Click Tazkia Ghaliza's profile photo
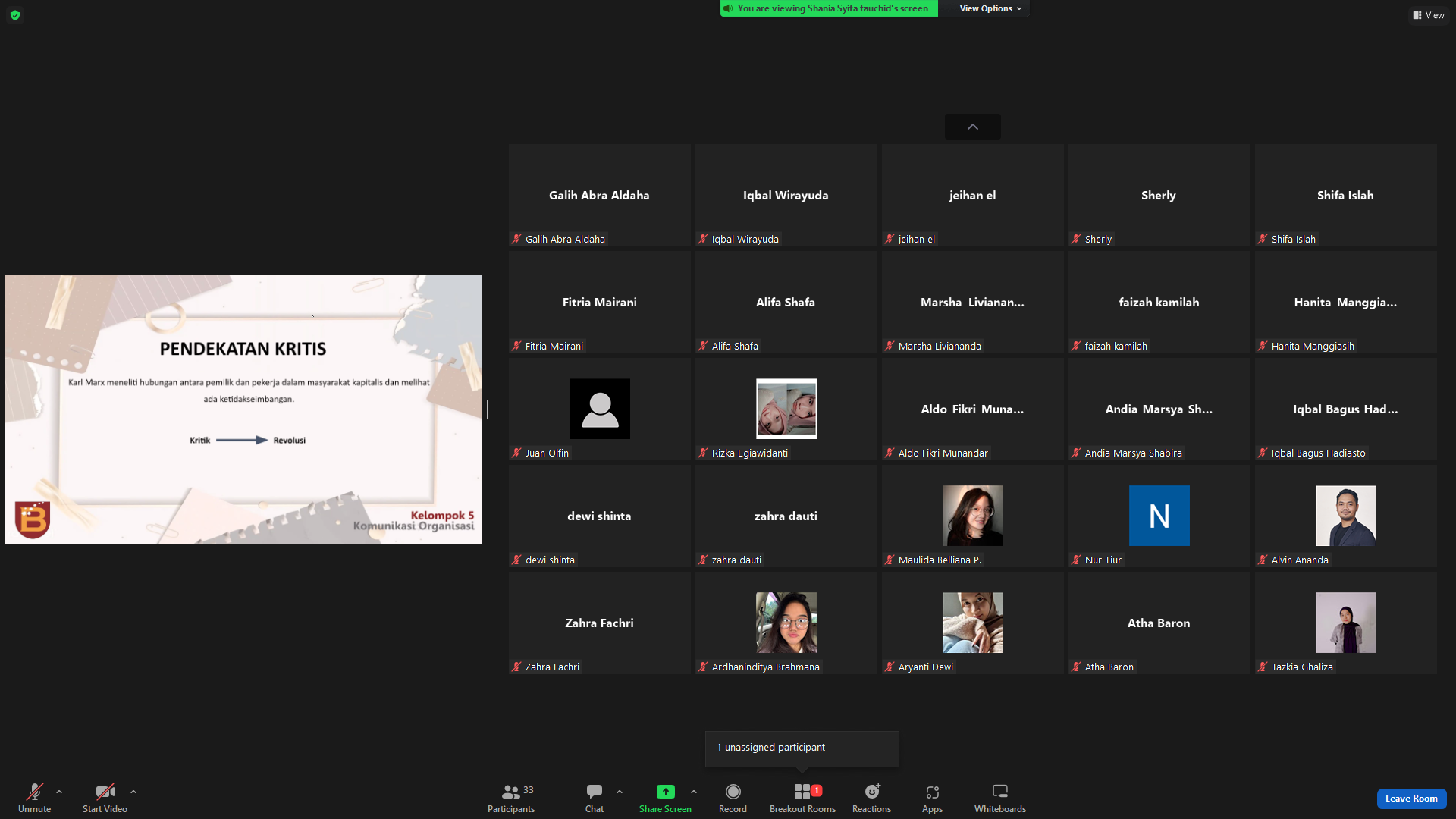The image size is (1456, 819). tap(1346, 623)
